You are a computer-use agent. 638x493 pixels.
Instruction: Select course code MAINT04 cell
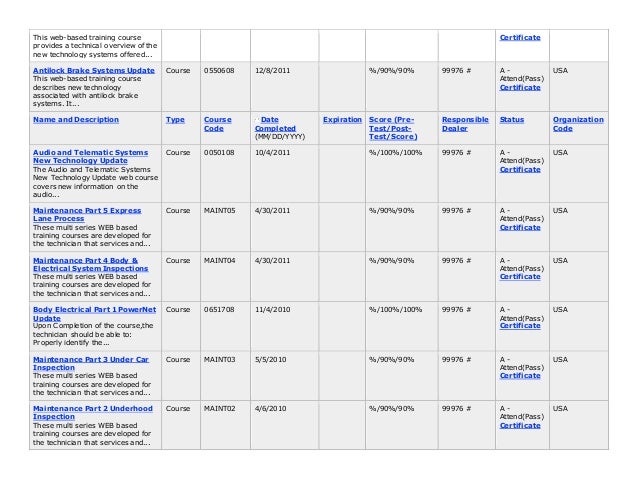pyautogui.click(x=219, y=260)
